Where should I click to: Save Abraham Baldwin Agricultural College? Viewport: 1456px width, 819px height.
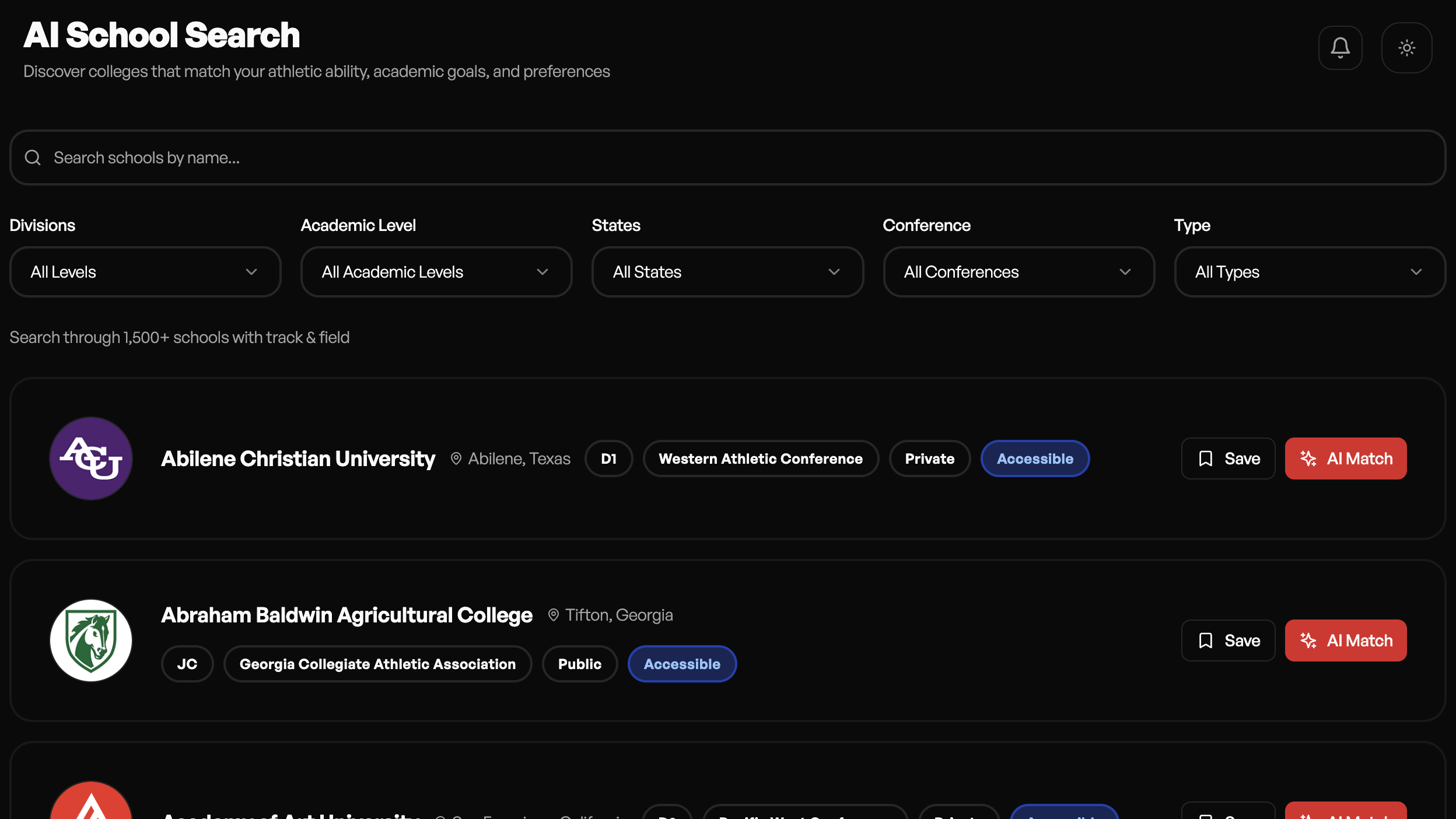click(x=1228, y=640)
